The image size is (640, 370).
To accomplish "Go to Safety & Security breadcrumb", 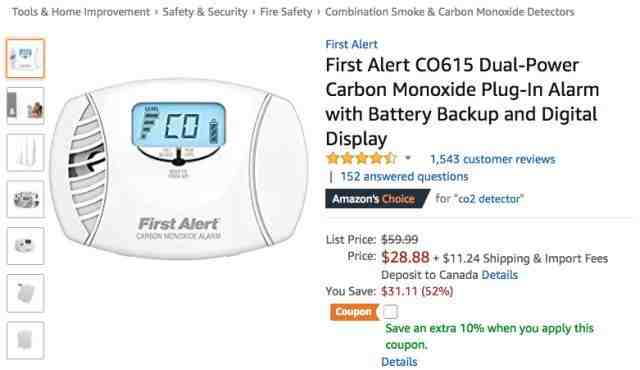I will coord(205,12).
